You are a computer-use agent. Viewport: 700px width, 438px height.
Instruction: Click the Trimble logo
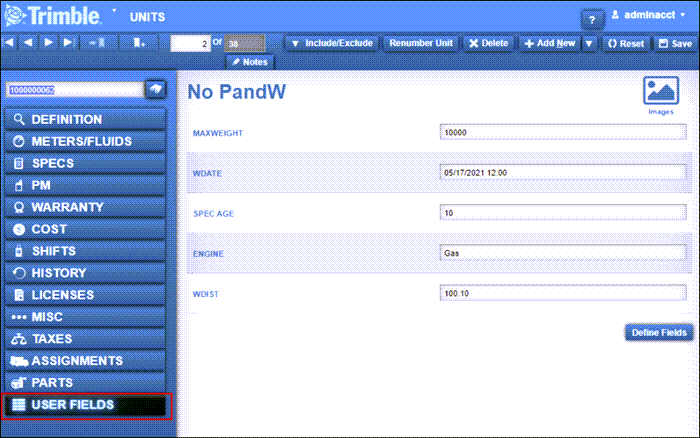click(53, 16)
